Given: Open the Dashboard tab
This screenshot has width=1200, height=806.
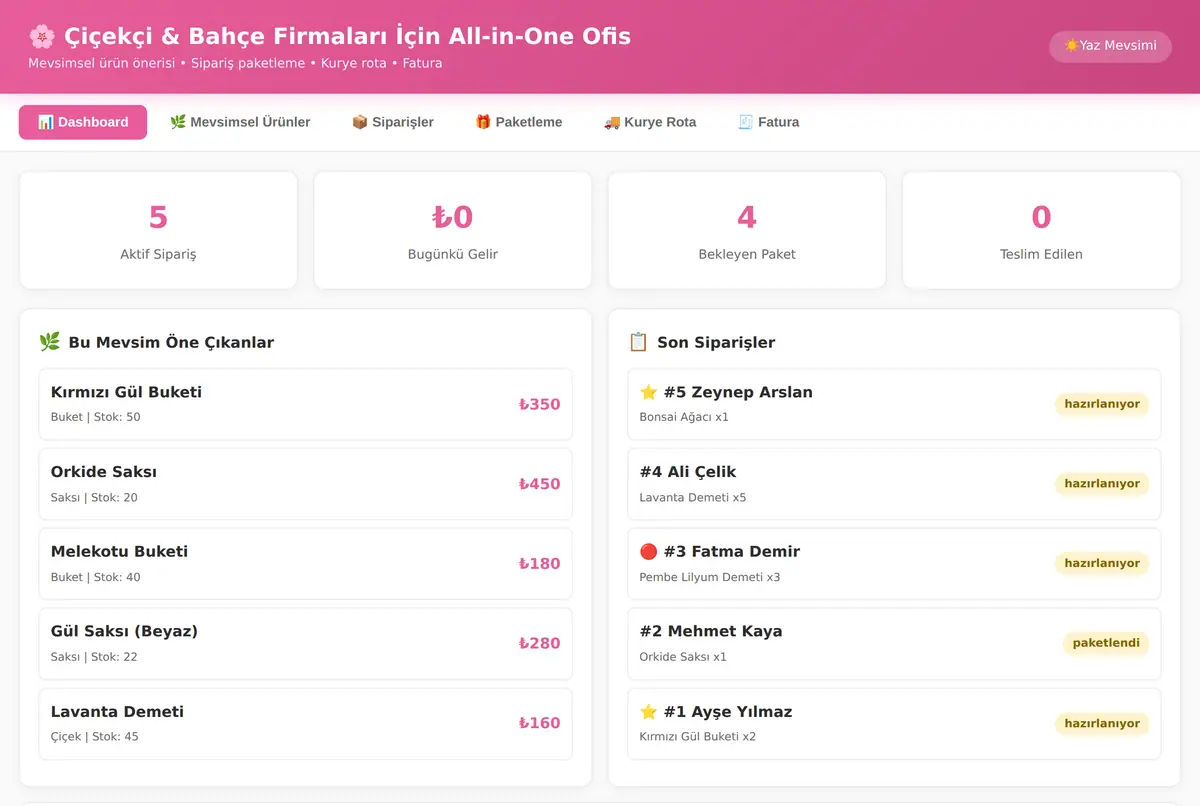Looking at the screenshot, I should 83,122.
